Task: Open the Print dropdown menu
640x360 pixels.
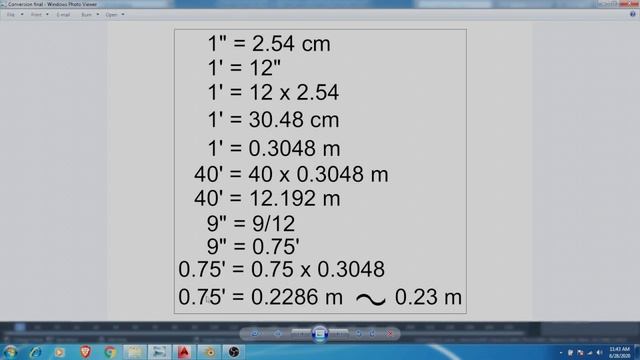Action: point(40,15)
